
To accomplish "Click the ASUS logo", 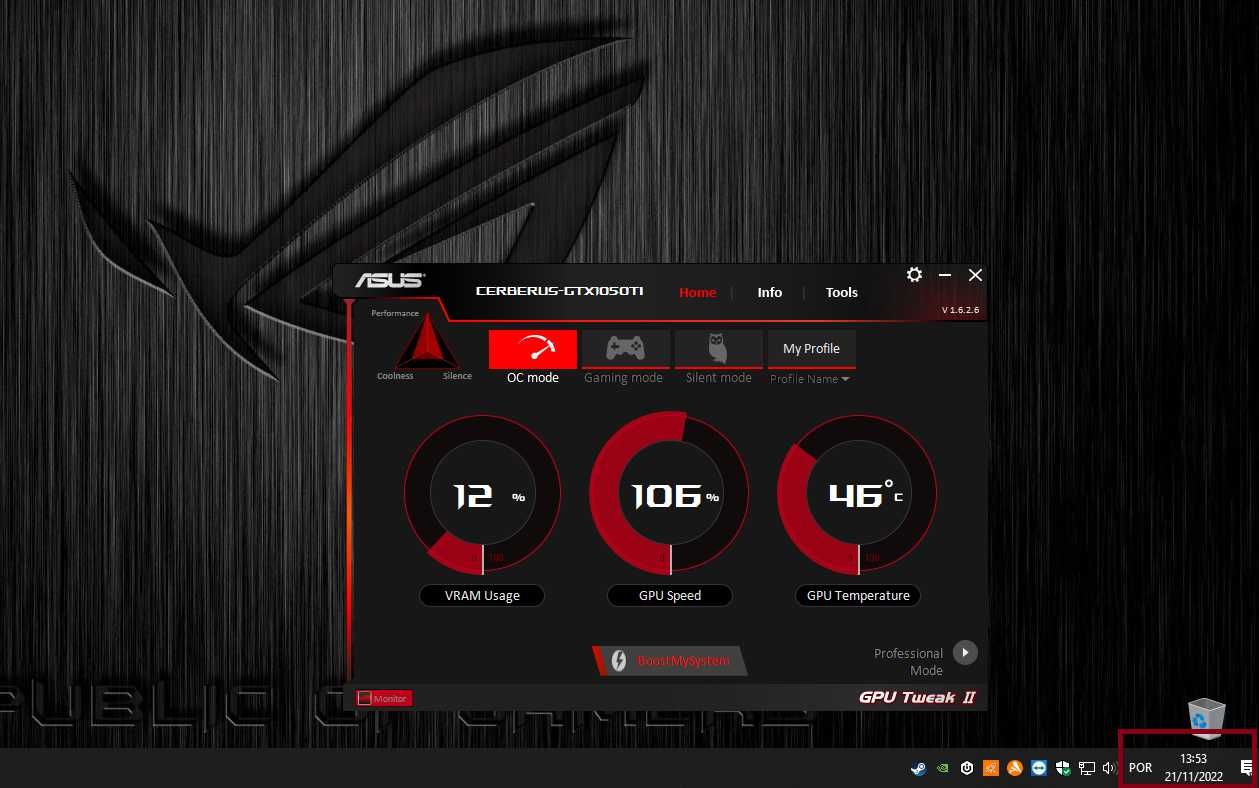I will click(x=390, y=280).
